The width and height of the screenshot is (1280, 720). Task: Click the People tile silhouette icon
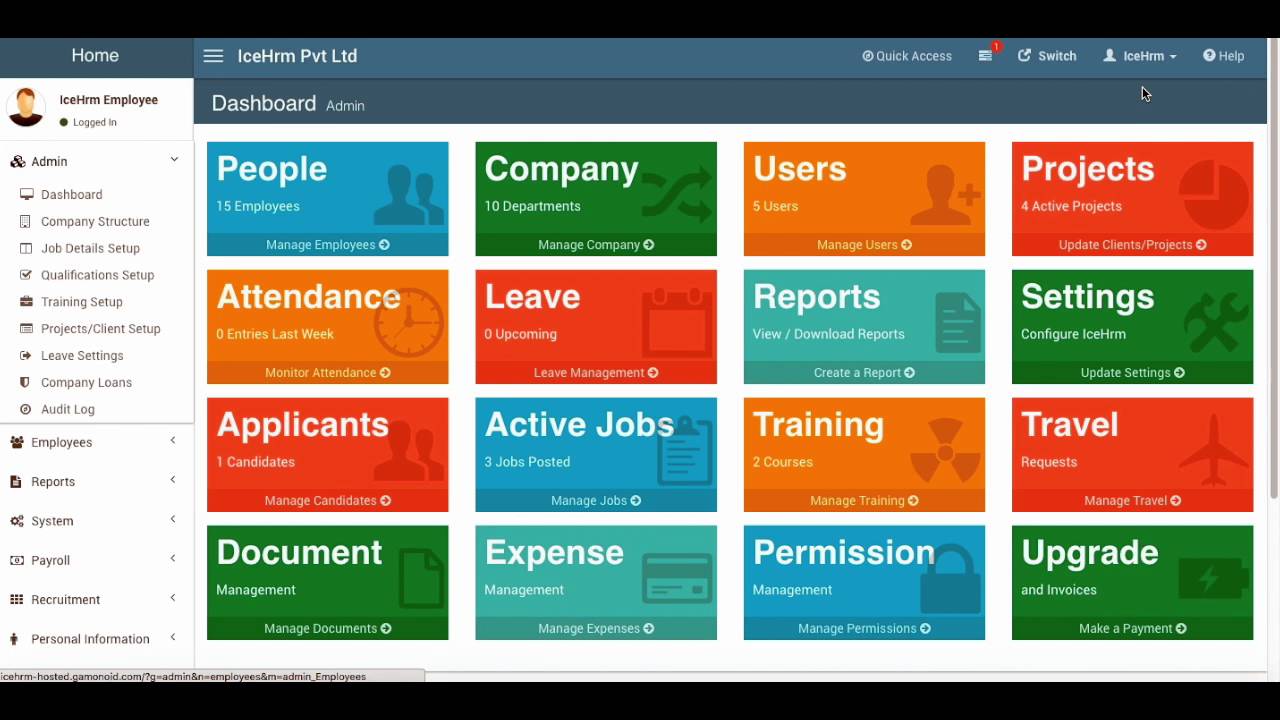coord(408,196)
